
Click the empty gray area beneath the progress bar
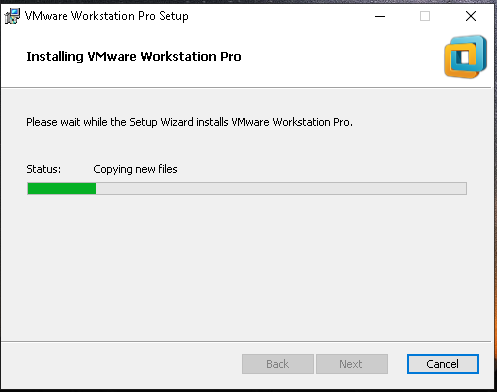pyautogui.click(x=247, y=267)
